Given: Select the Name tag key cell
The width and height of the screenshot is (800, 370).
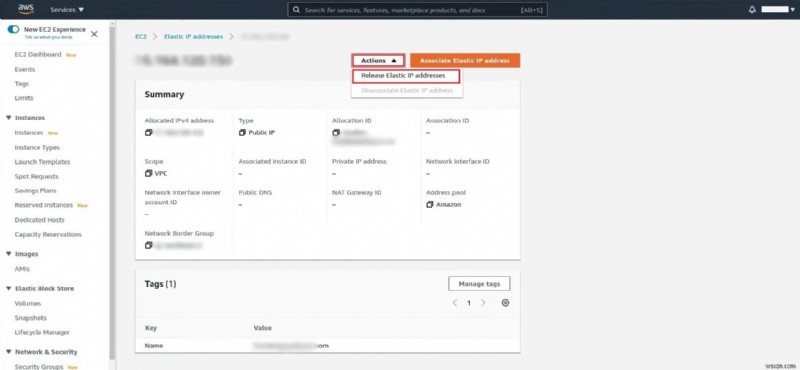Looking at the screenshot, I should [x=154, y=346].
